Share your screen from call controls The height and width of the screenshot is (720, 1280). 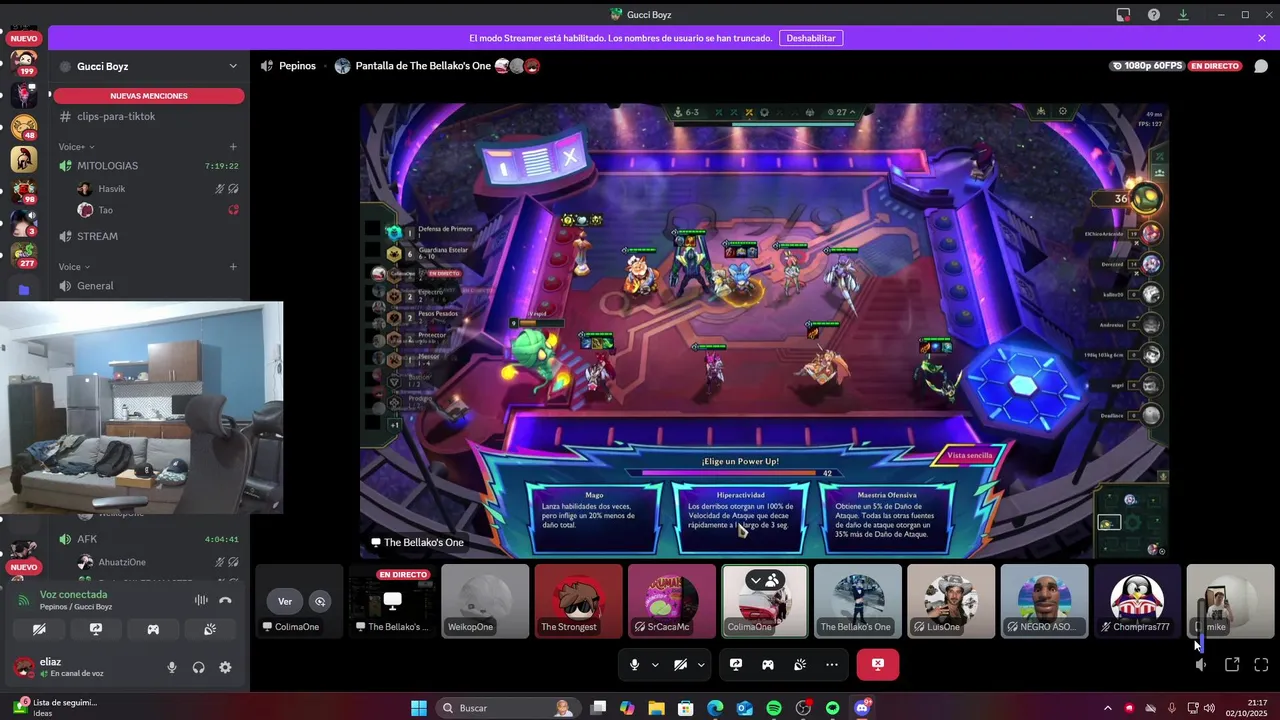click(736, 664)
